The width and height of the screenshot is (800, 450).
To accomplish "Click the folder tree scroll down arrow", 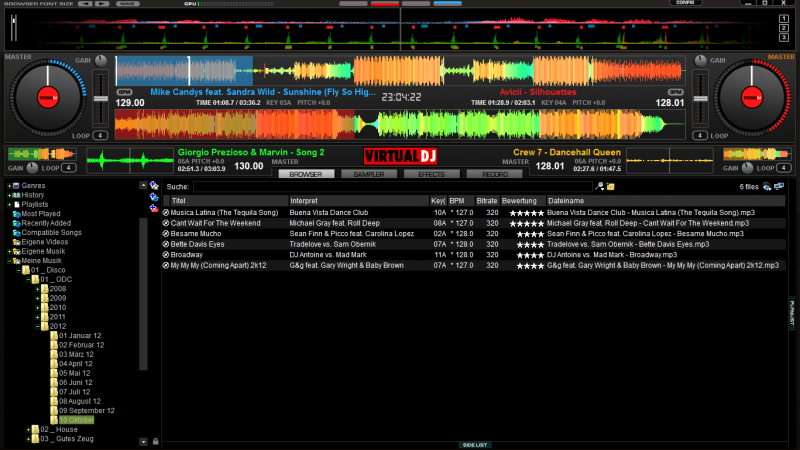I will [143, 442].
